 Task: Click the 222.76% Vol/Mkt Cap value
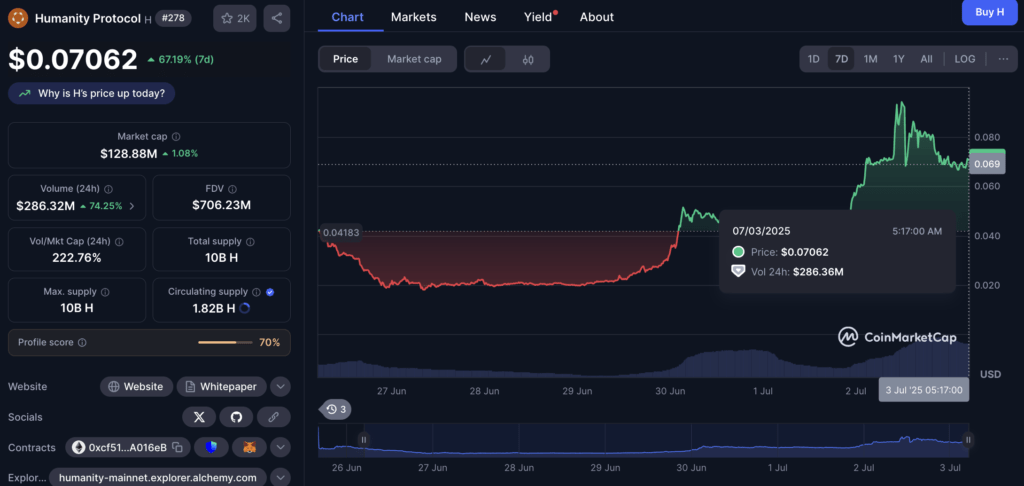point(76,257)
